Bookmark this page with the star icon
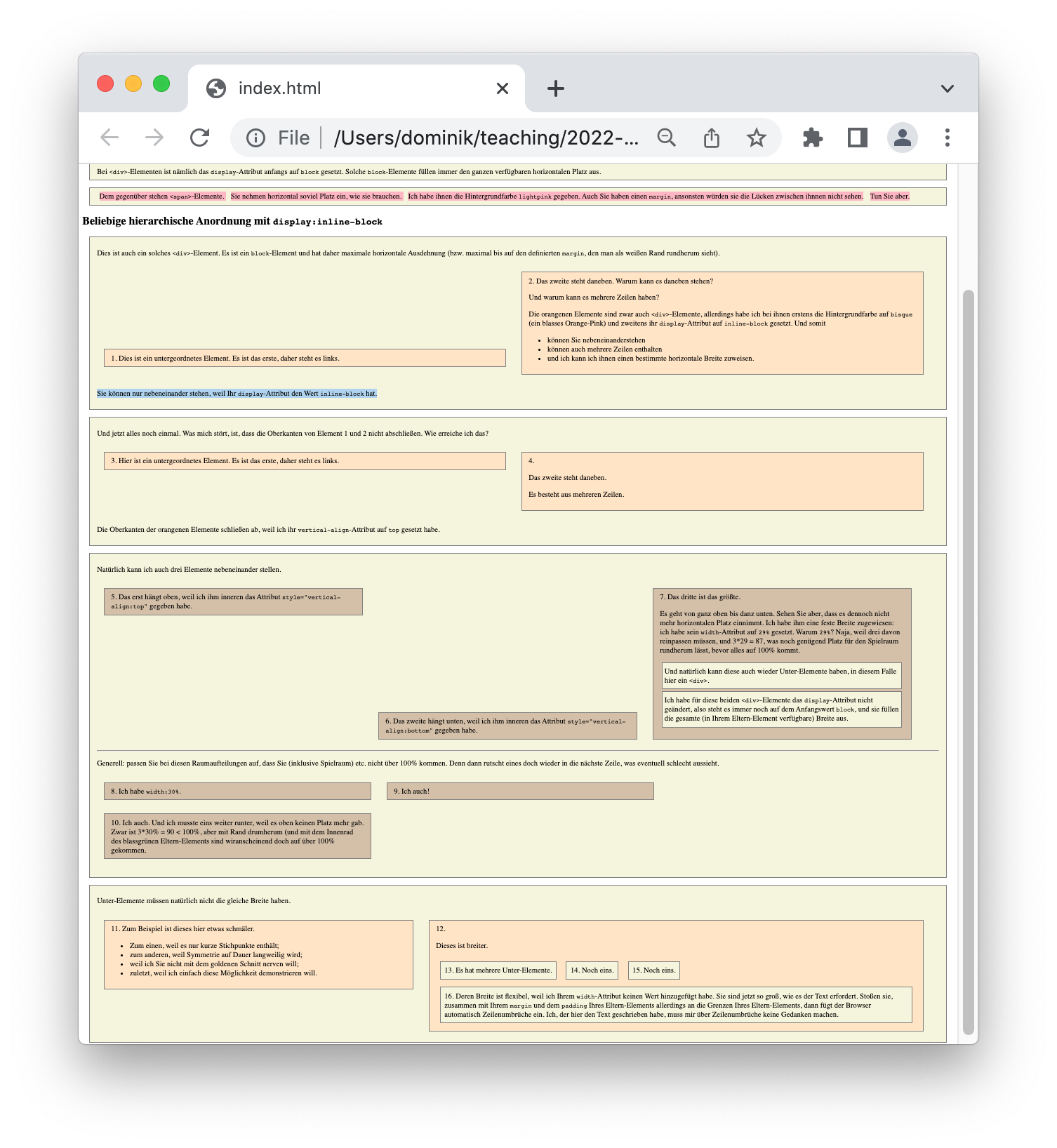Screen dimensions: 1057x1148 (756, 138)
